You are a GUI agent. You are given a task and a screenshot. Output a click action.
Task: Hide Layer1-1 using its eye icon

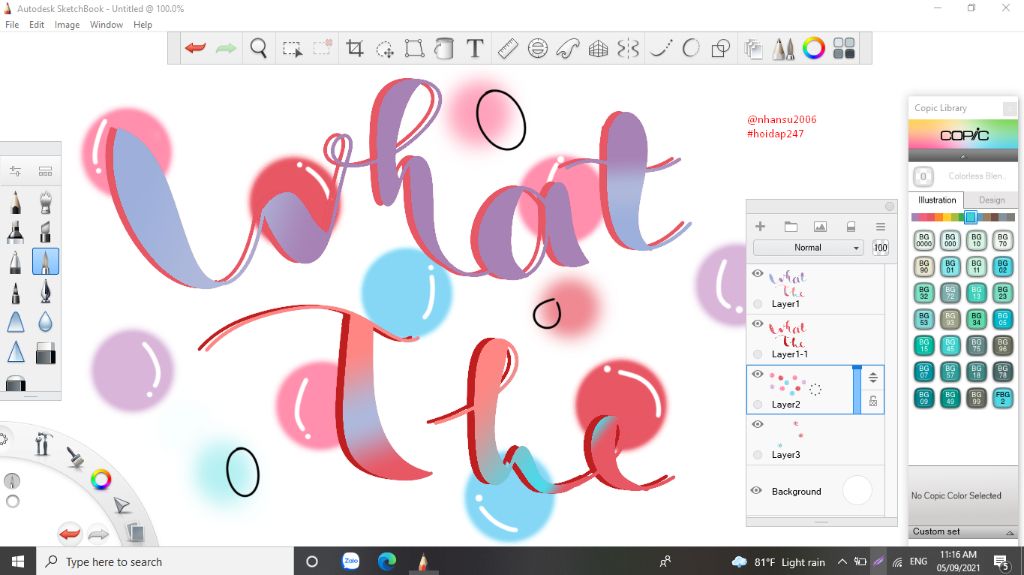point(758,324)
